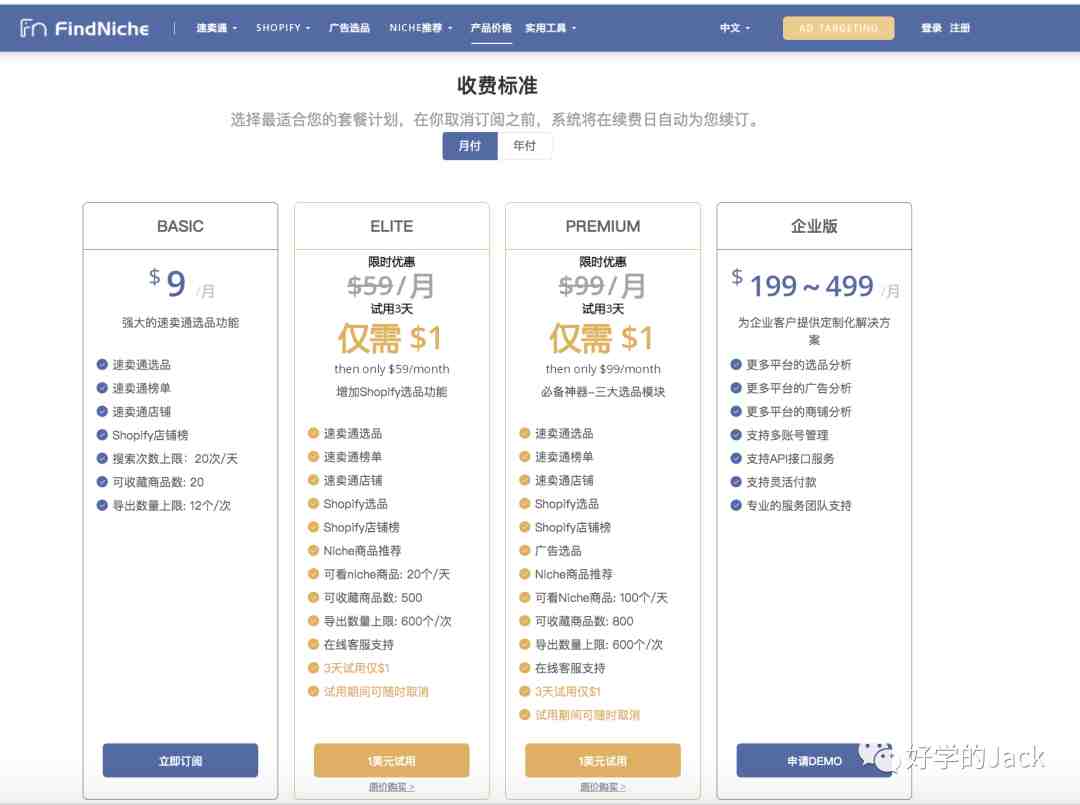This screenshot has width=1080, height=805.
Task: Click "试用期间可随时取消" in the ELITE list
Action: [x=376, y=691]
